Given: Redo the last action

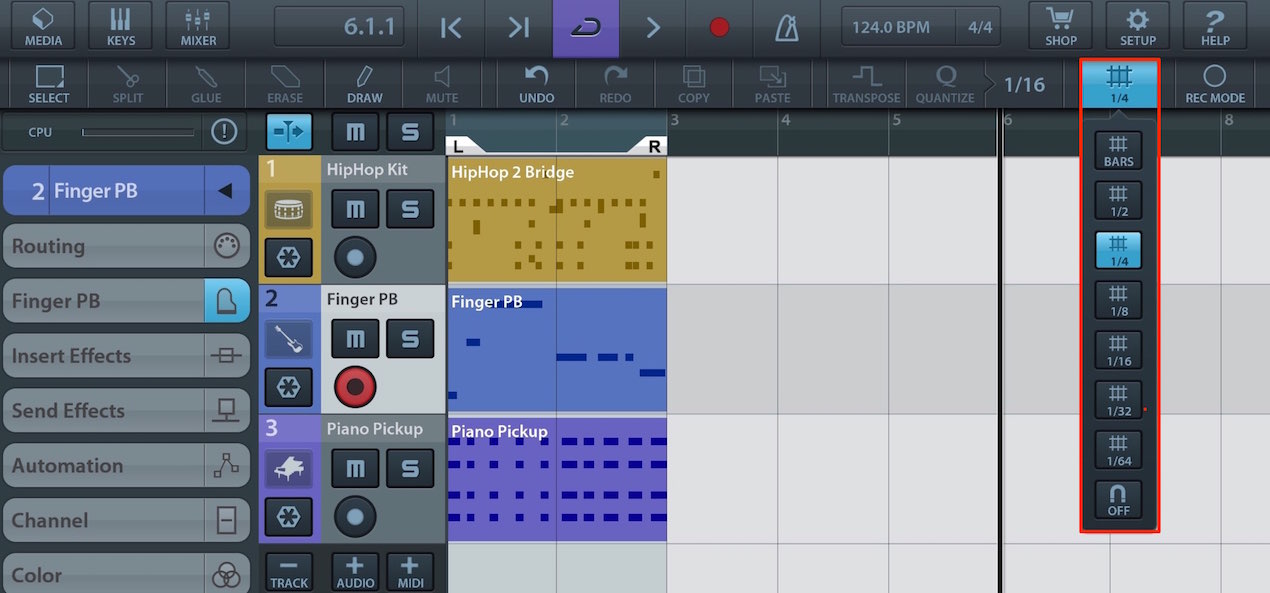Looking at the screenshot, I should click(x=615, y=84).
